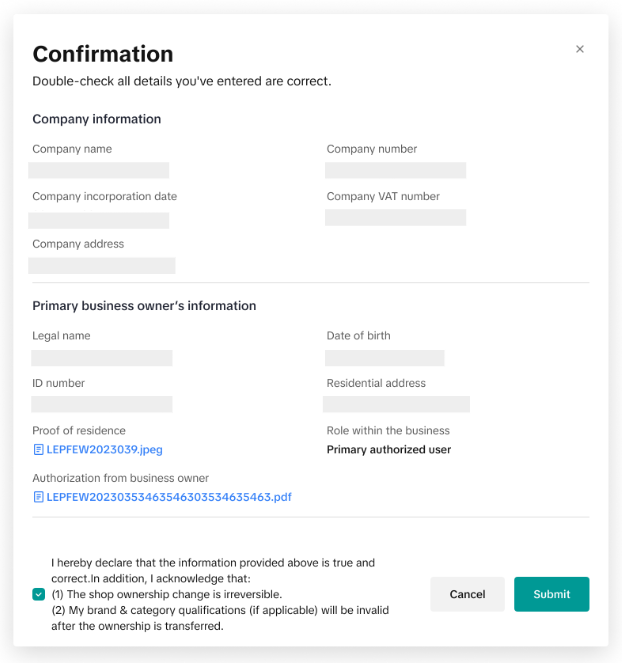Click the 'Primary authorized user' role text
This screenshot has height=663, width=622.
[x=389, y=450]
